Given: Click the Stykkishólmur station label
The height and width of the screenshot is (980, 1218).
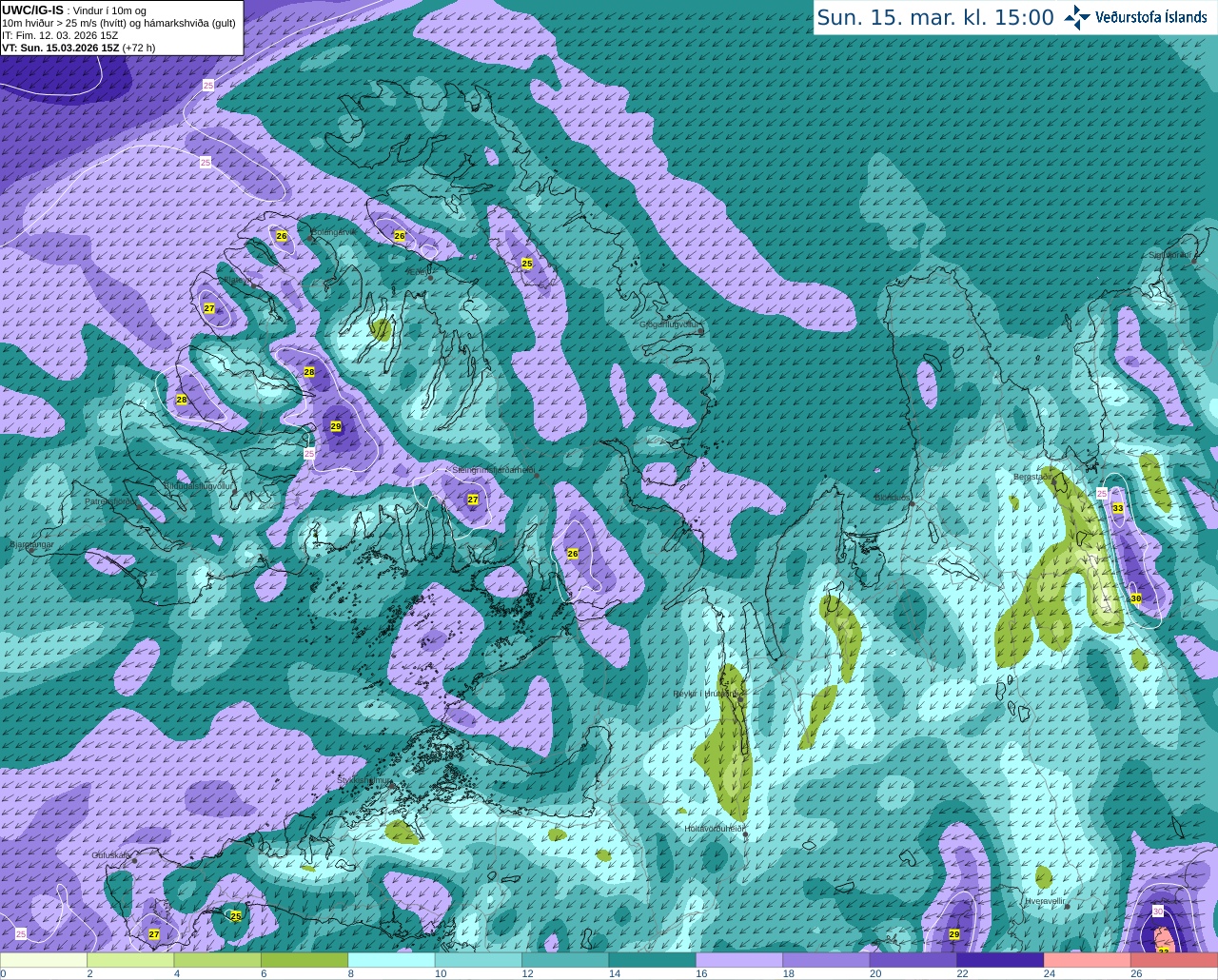Looking at the screenshot, I should tap(364, 780).
